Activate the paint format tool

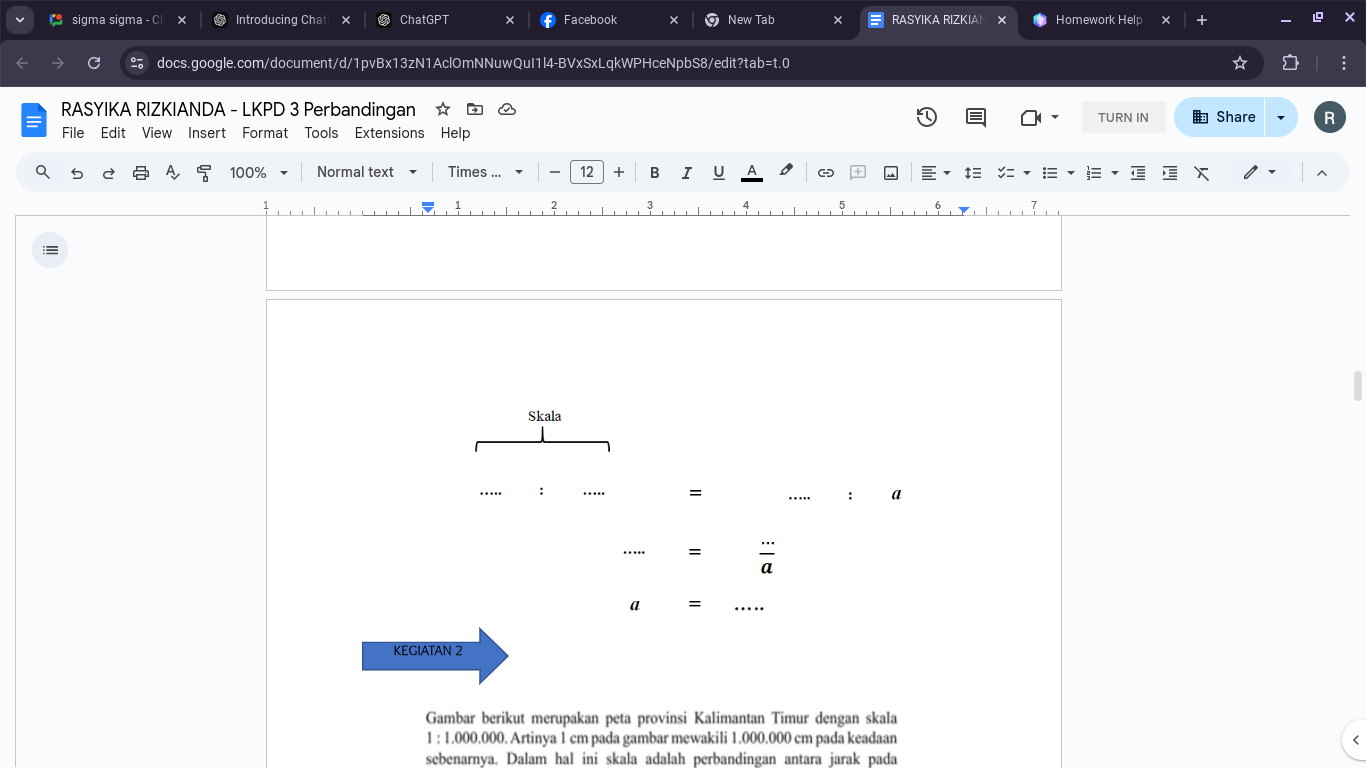(x=204, y=172)
